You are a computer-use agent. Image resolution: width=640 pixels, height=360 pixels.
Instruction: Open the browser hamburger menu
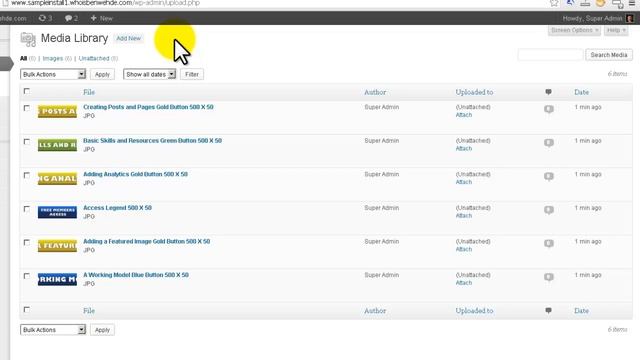click(632, 3)
